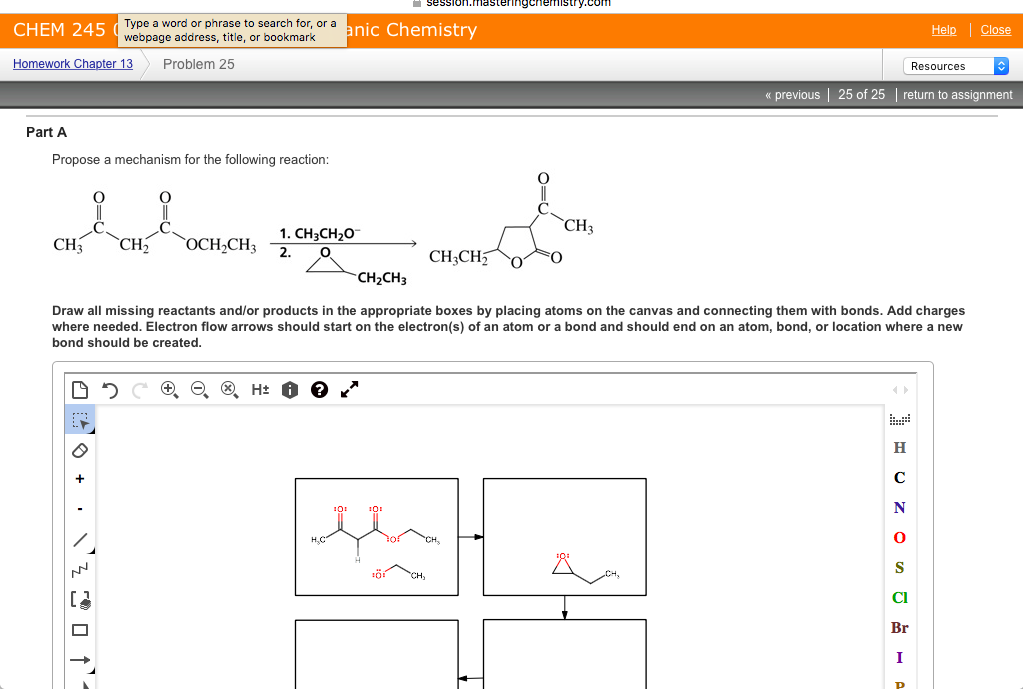This screenshot has width=1023, height=689.
Task: Activate the rectangular selection marquee tool
Action: [x=80, y=419]
